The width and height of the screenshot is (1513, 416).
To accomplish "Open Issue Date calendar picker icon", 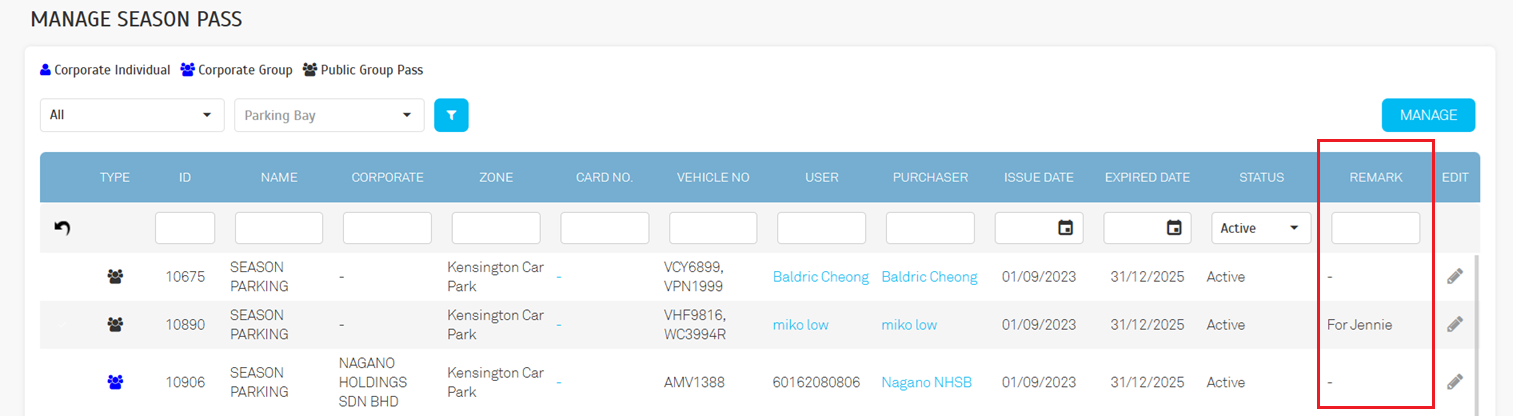I will coord(1066,228).
